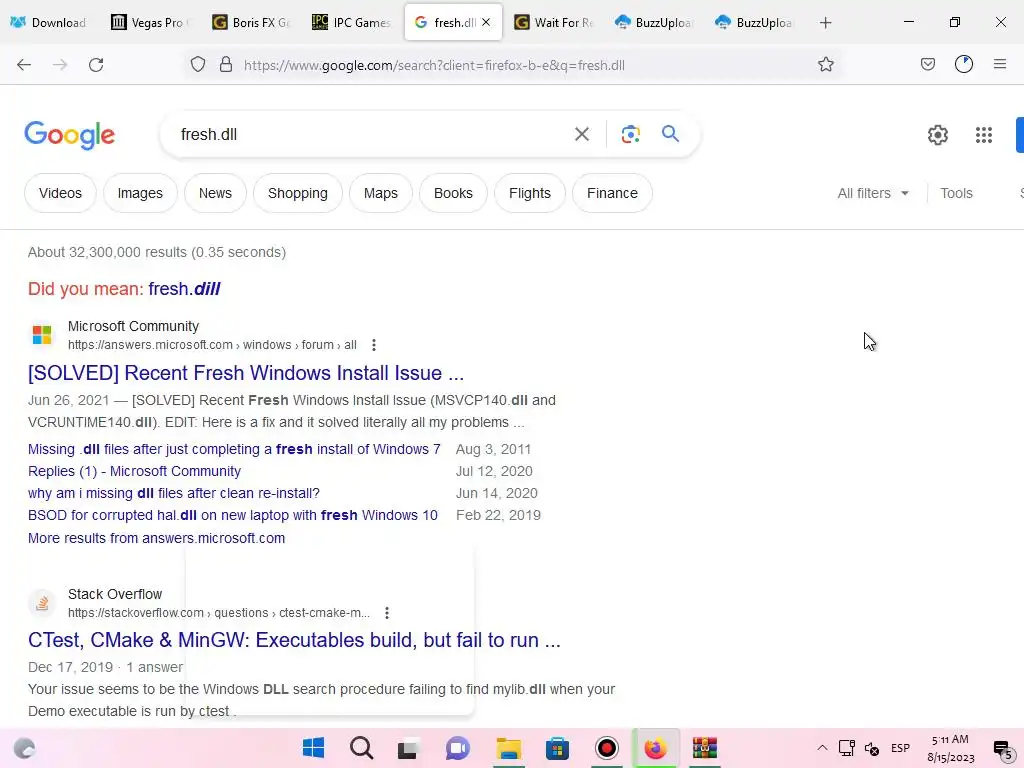The width and height of the screenshot is (1024, 768).
Task: Click the browser address bar
Action: (513, 65)
